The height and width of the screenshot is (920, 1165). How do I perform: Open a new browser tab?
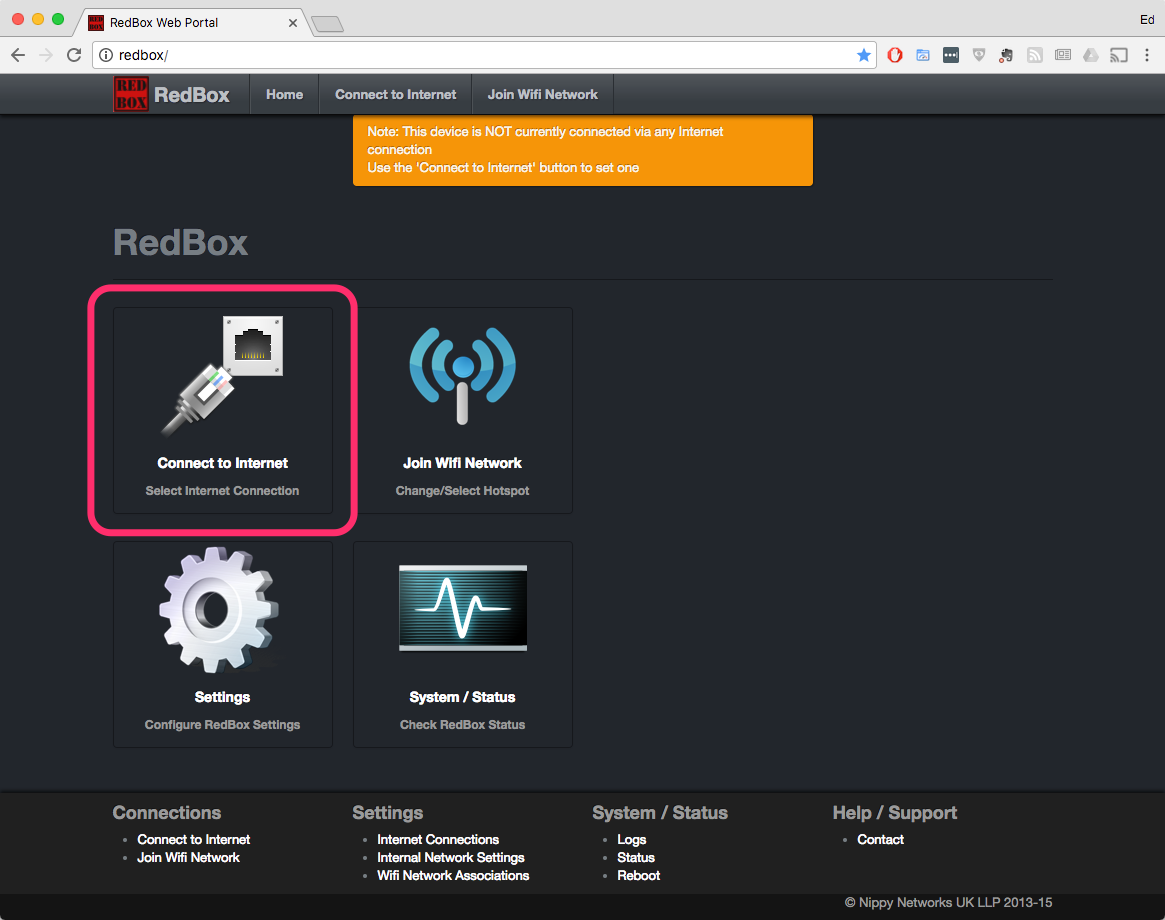point(327,25)
